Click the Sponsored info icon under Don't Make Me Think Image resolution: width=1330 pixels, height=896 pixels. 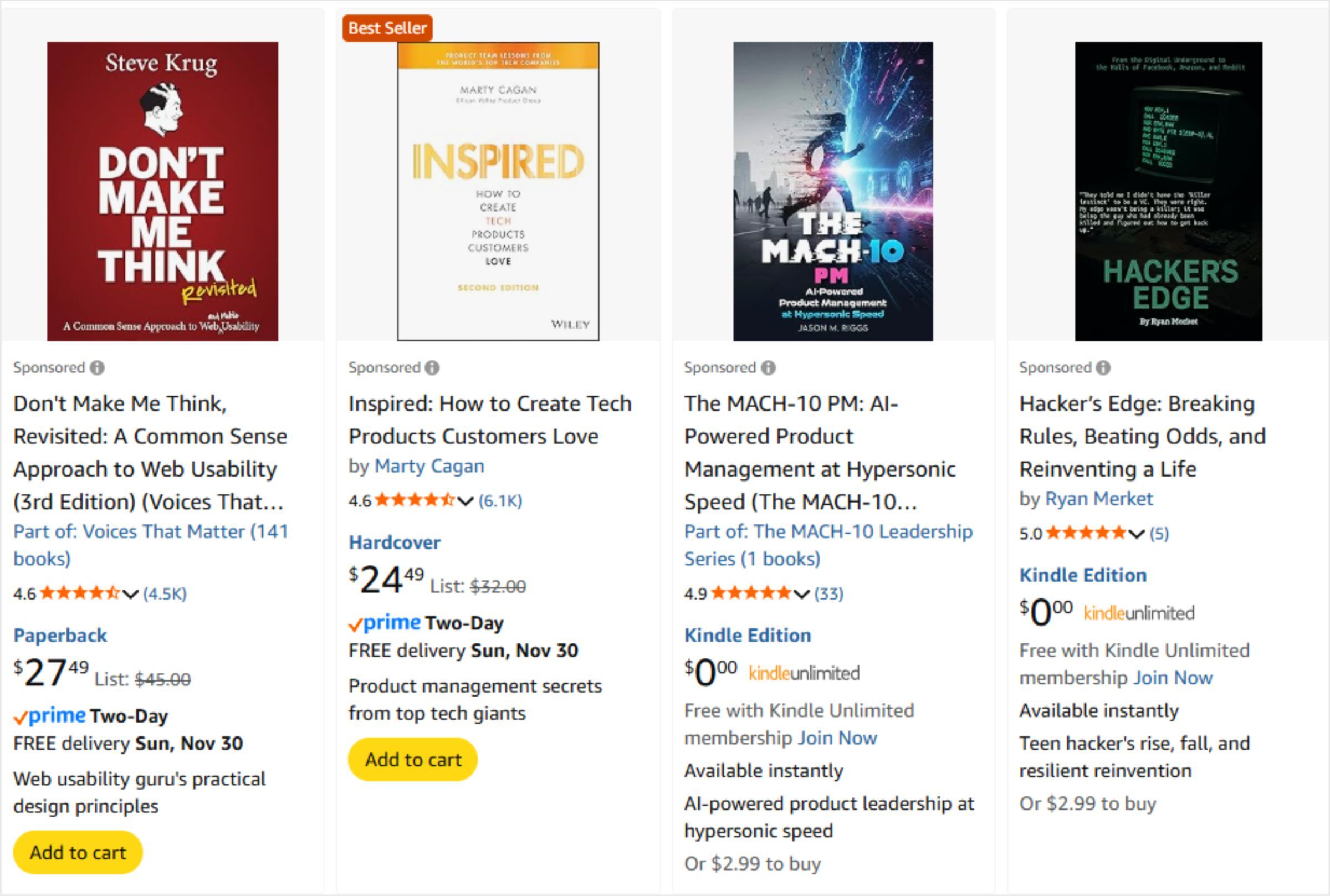(97, 368)
